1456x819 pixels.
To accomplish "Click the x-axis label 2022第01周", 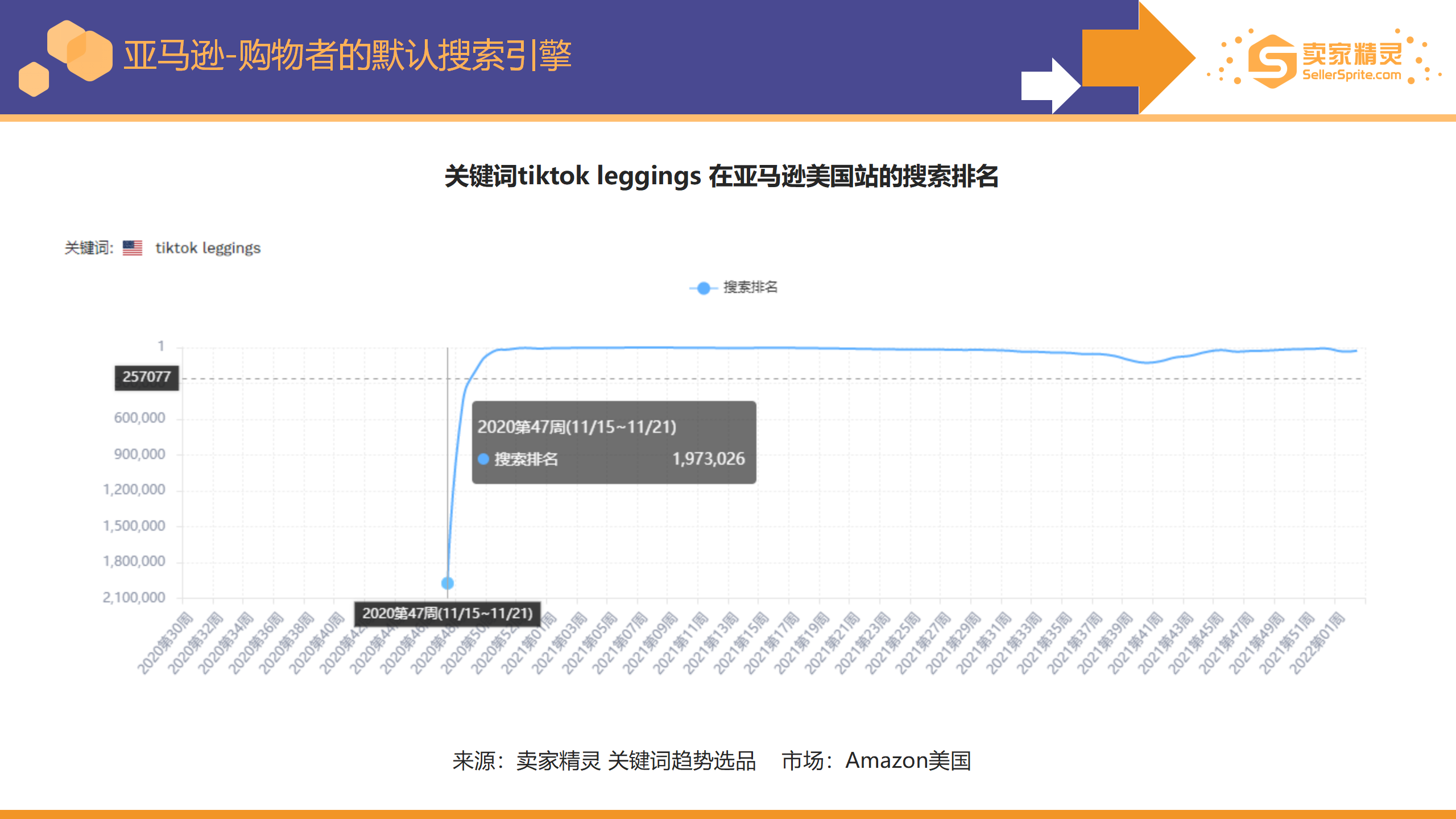I will pyautogui.click(x=1318, y=643).
